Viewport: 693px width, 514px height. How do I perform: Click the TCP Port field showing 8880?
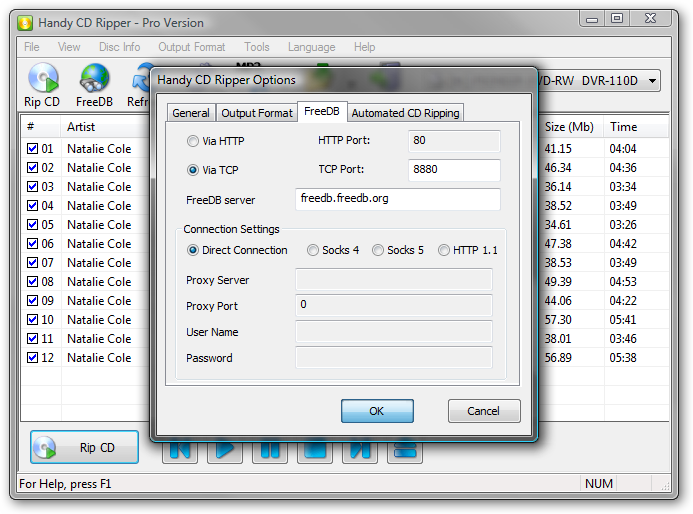(454, 170)
